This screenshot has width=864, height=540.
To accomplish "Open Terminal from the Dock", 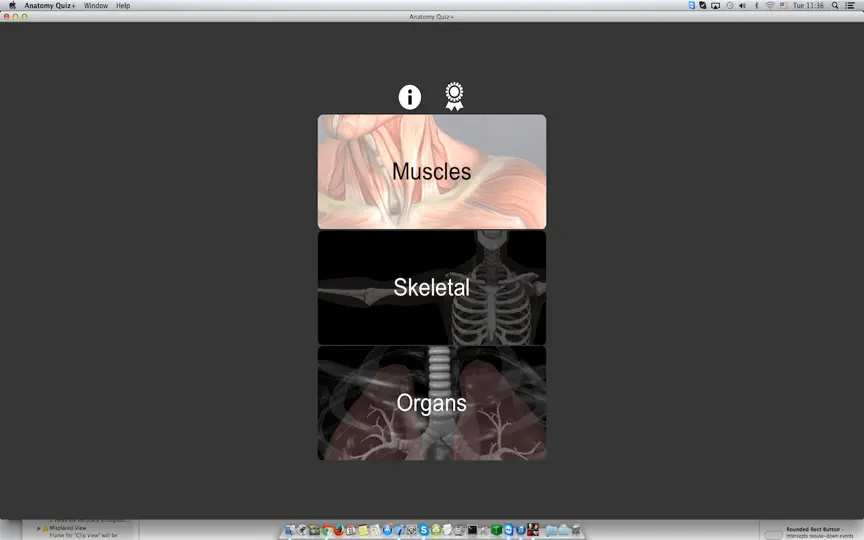I will pos(472,530).
